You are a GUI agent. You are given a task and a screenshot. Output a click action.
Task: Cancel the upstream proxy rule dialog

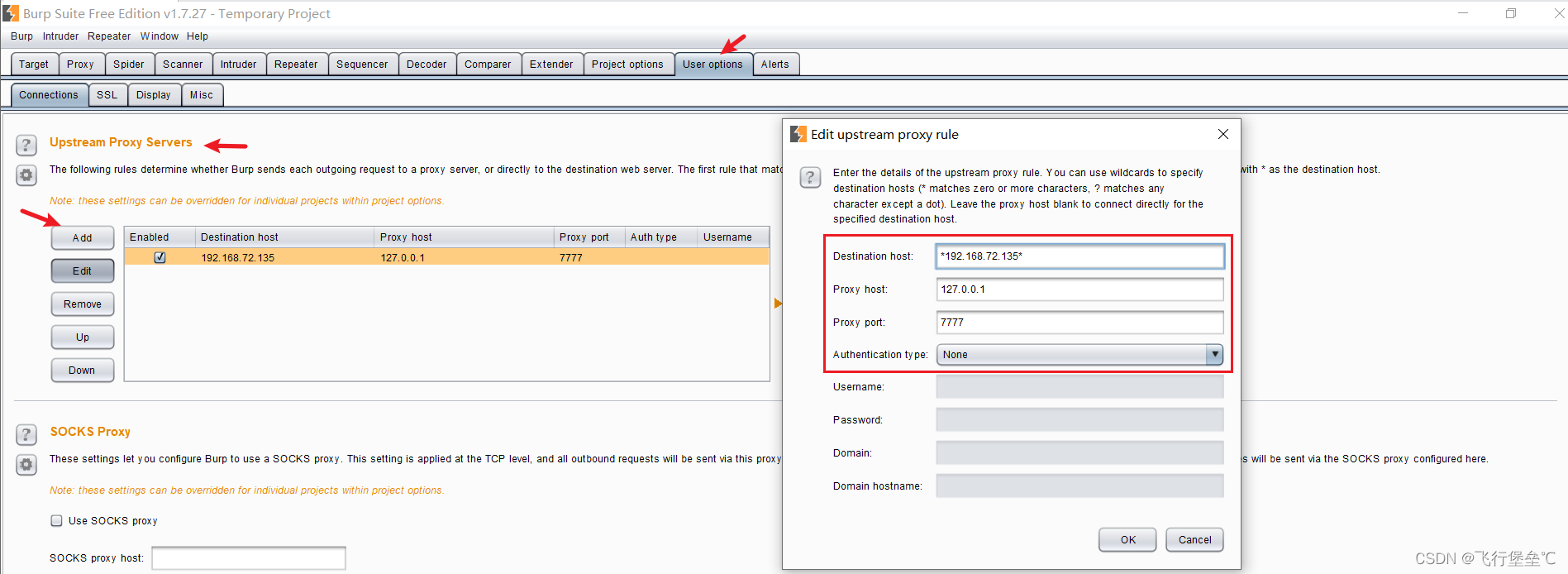coord(1194,540)
